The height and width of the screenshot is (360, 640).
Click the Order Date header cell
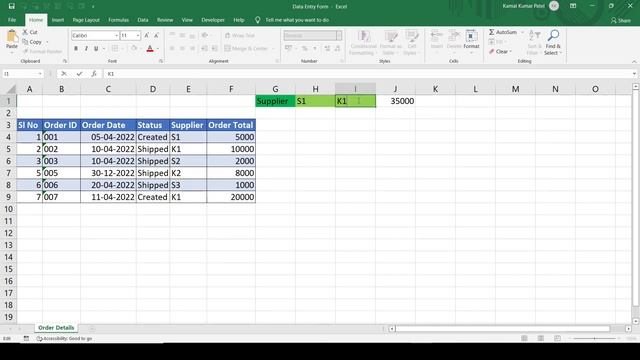108,125
